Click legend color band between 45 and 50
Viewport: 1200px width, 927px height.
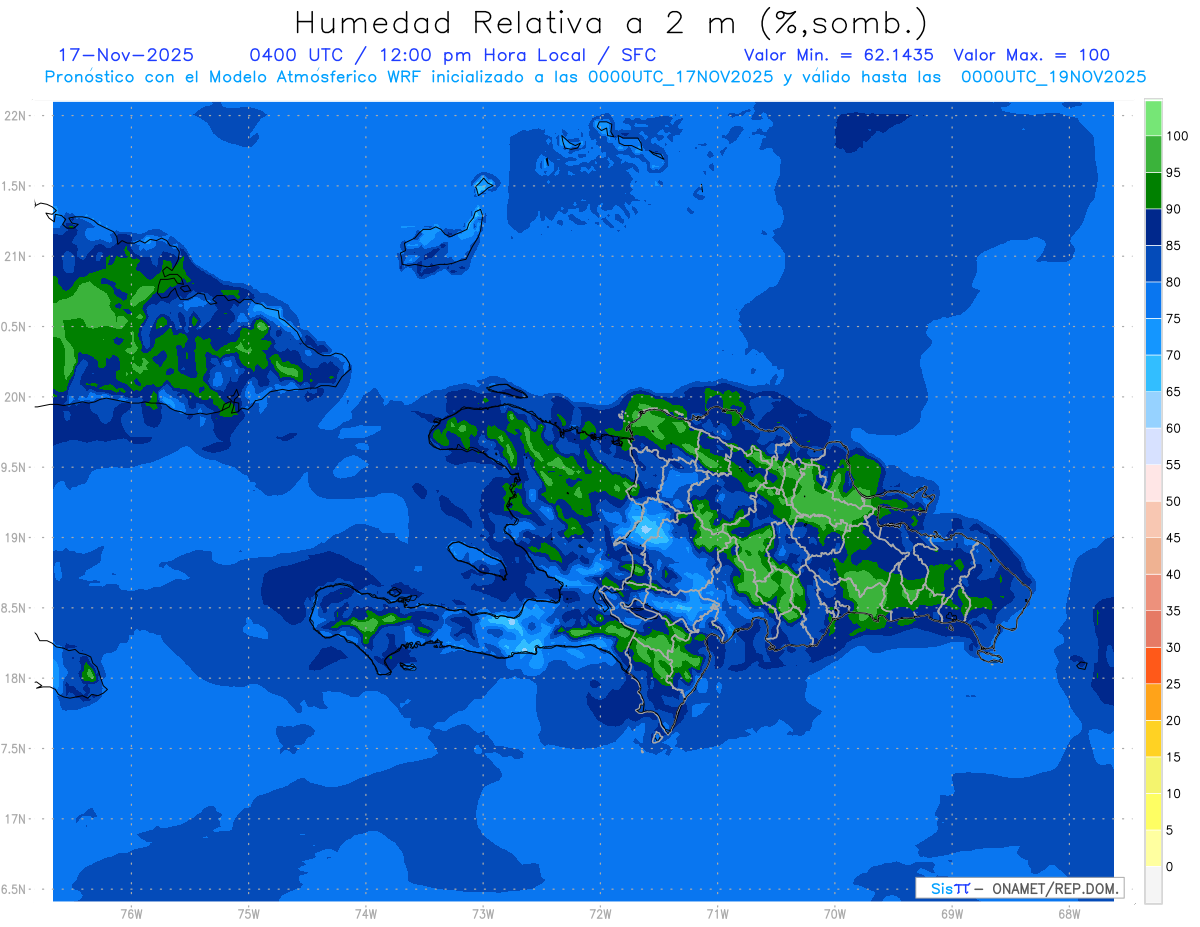coord(1153,519)
